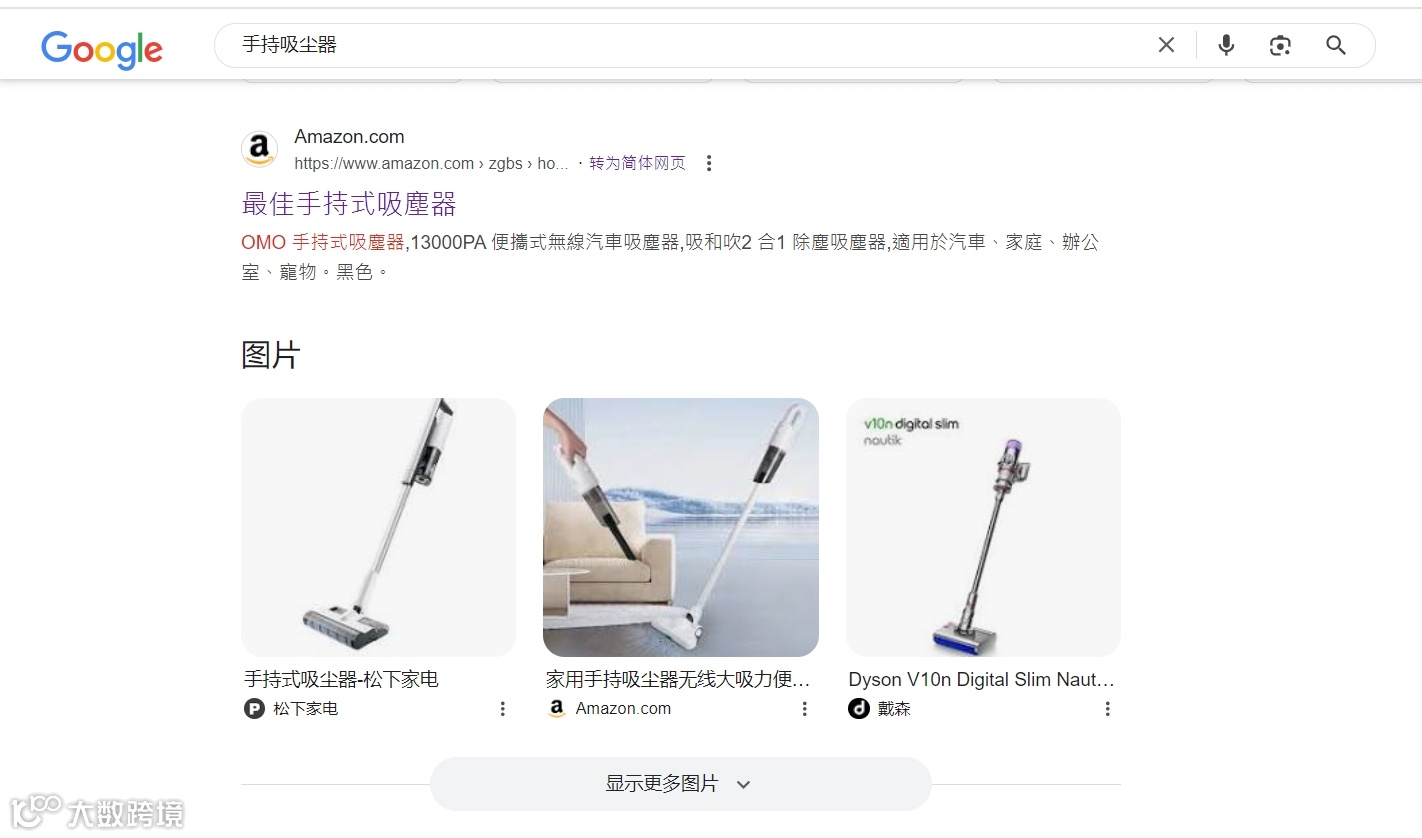Viewport: 1422px width, 838px height.
Task: Open the 最佳手持式吸塵器 result title
Action: [x=349, y=204]
